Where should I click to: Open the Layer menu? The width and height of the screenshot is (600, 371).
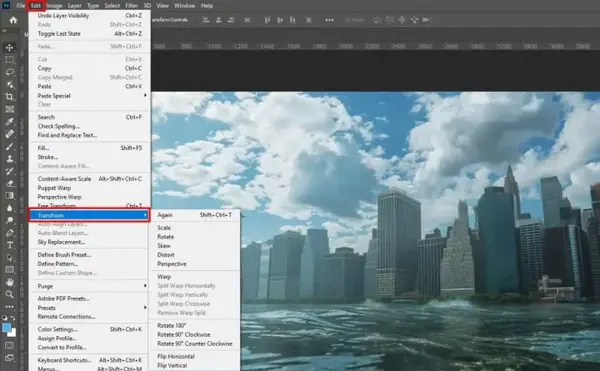coord(75,6)
